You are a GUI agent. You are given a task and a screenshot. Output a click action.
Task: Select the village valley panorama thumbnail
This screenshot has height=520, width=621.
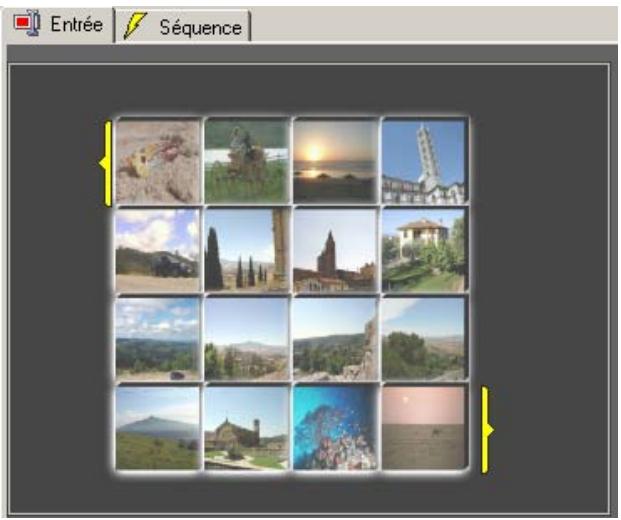tap(247, 339)
